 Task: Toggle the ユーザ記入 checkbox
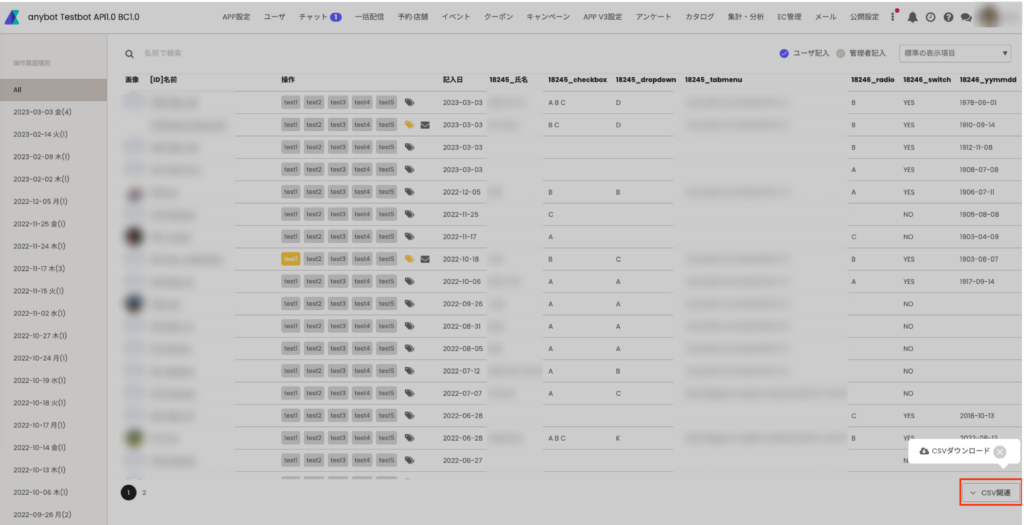tap(784, 53)
